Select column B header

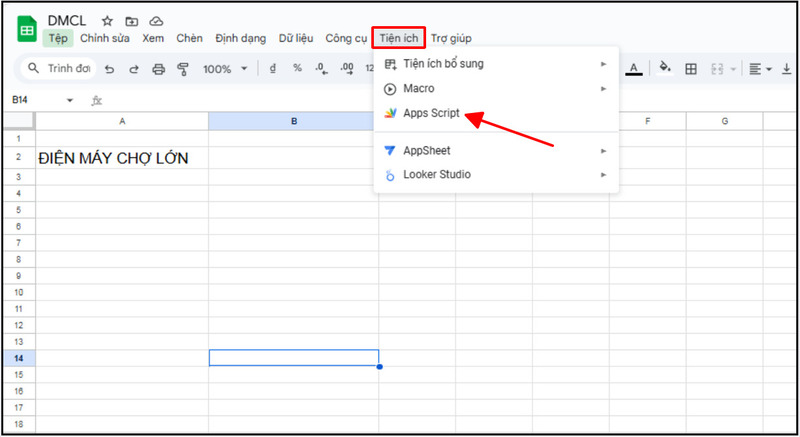coord(293,121)
